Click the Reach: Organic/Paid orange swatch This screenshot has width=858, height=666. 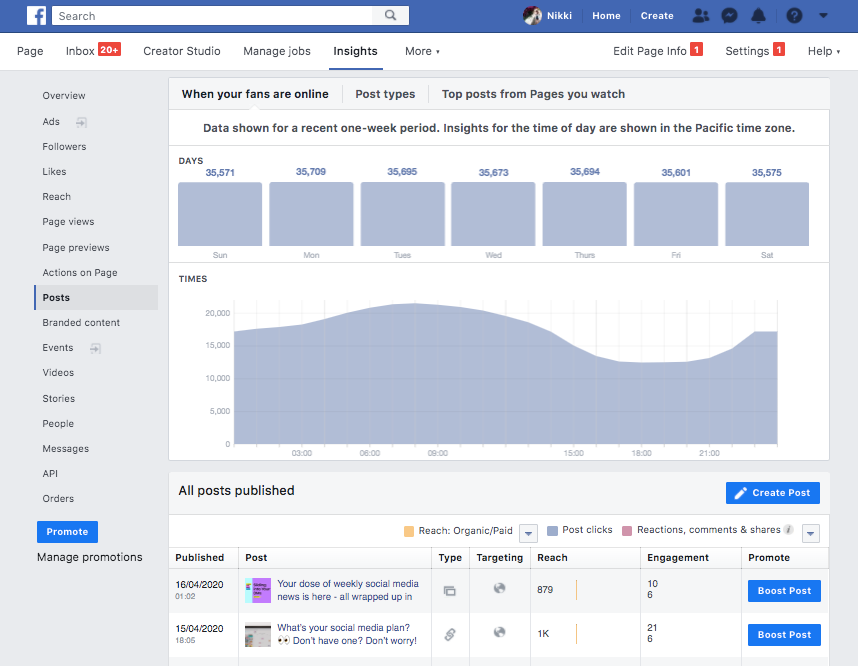[409, 531]
